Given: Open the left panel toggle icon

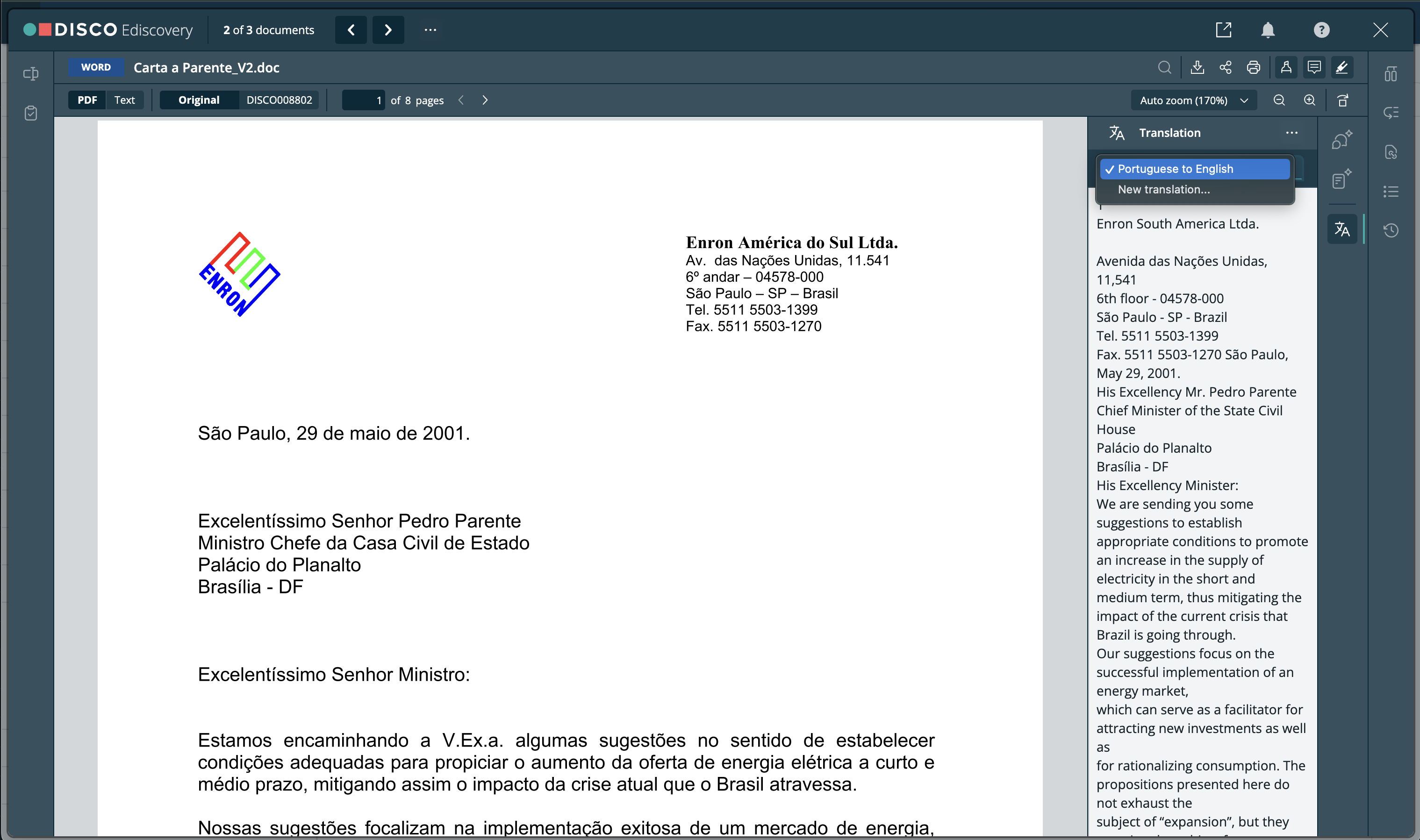Looking at the screenshot, I should pos(30,74).
